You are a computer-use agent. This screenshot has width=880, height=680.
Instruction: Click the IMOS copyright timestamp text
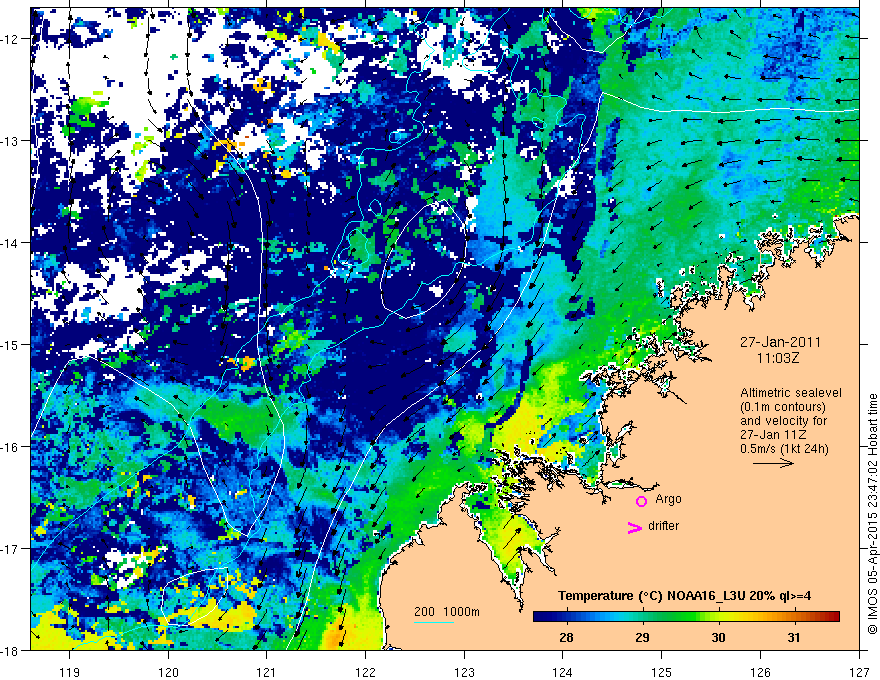pos(872,513)
